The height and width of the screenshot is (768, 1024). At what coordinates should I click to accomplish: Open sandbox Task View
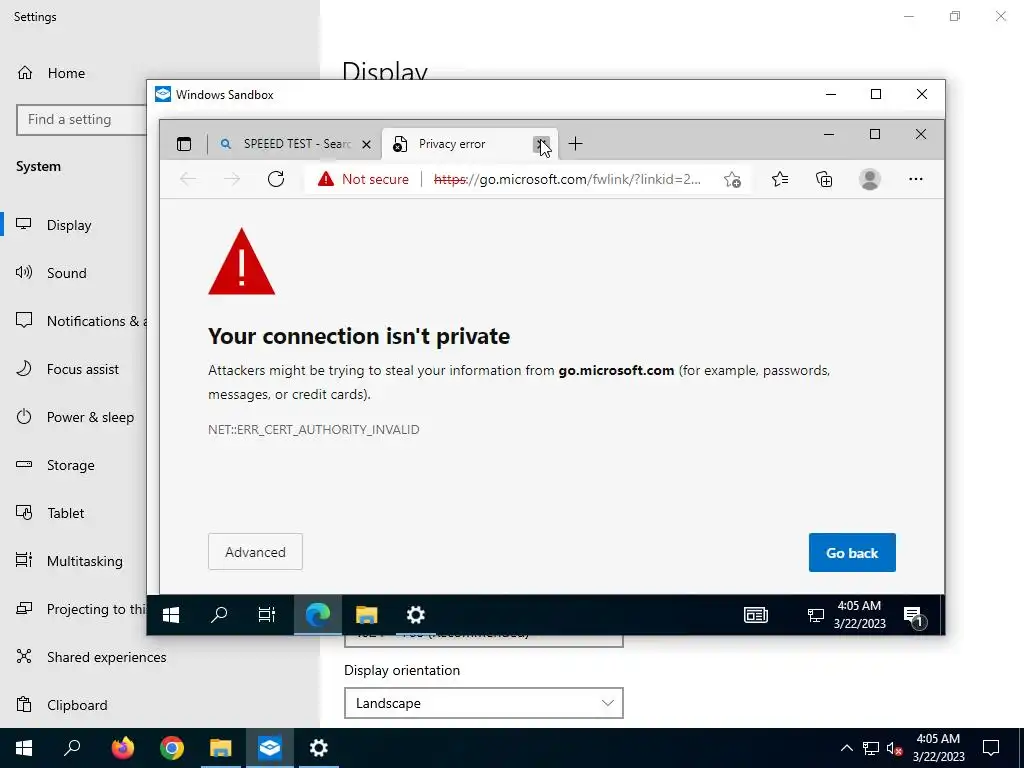coord(266,615)
